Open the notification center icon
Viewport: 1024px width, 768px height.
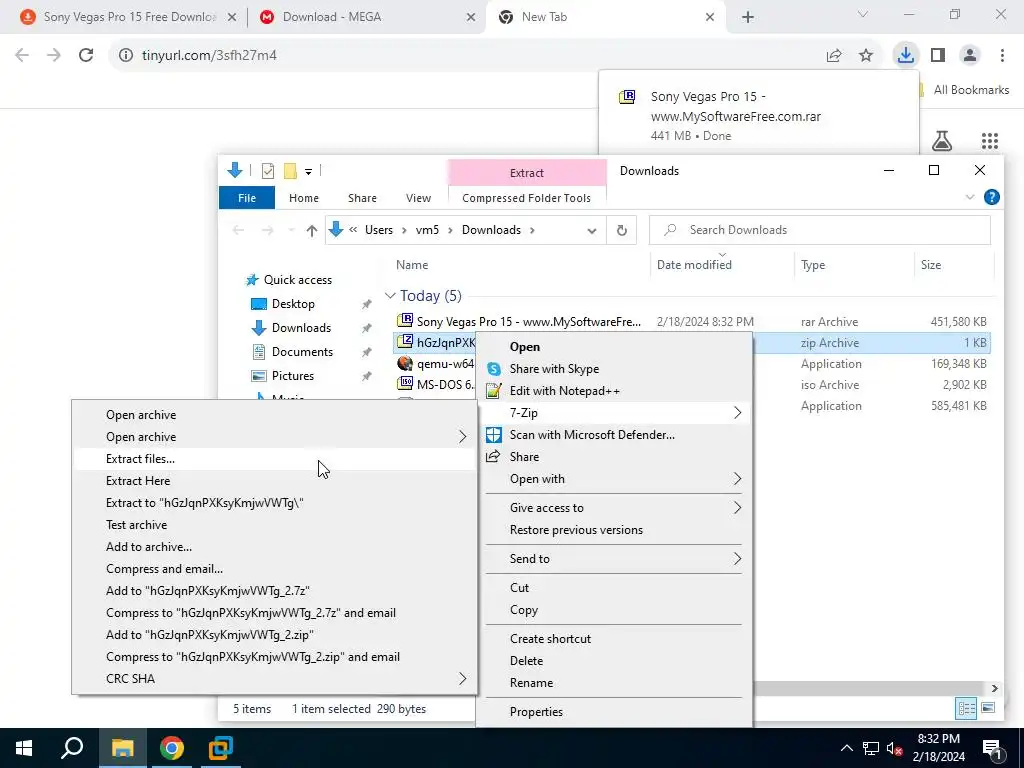(991, 748)
